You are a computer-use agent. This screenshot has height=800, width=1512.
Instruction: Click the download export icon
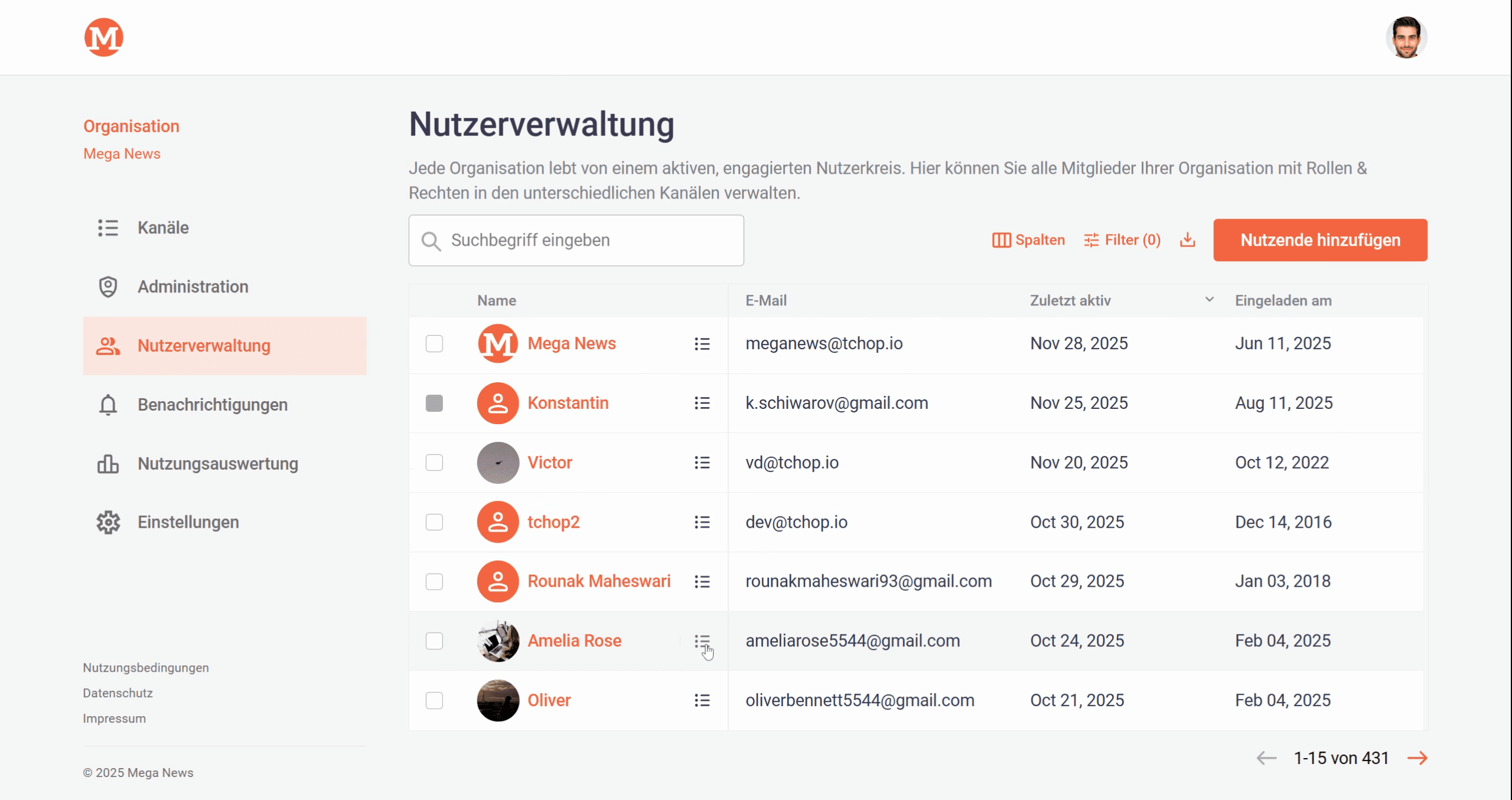pos(1187,240)
